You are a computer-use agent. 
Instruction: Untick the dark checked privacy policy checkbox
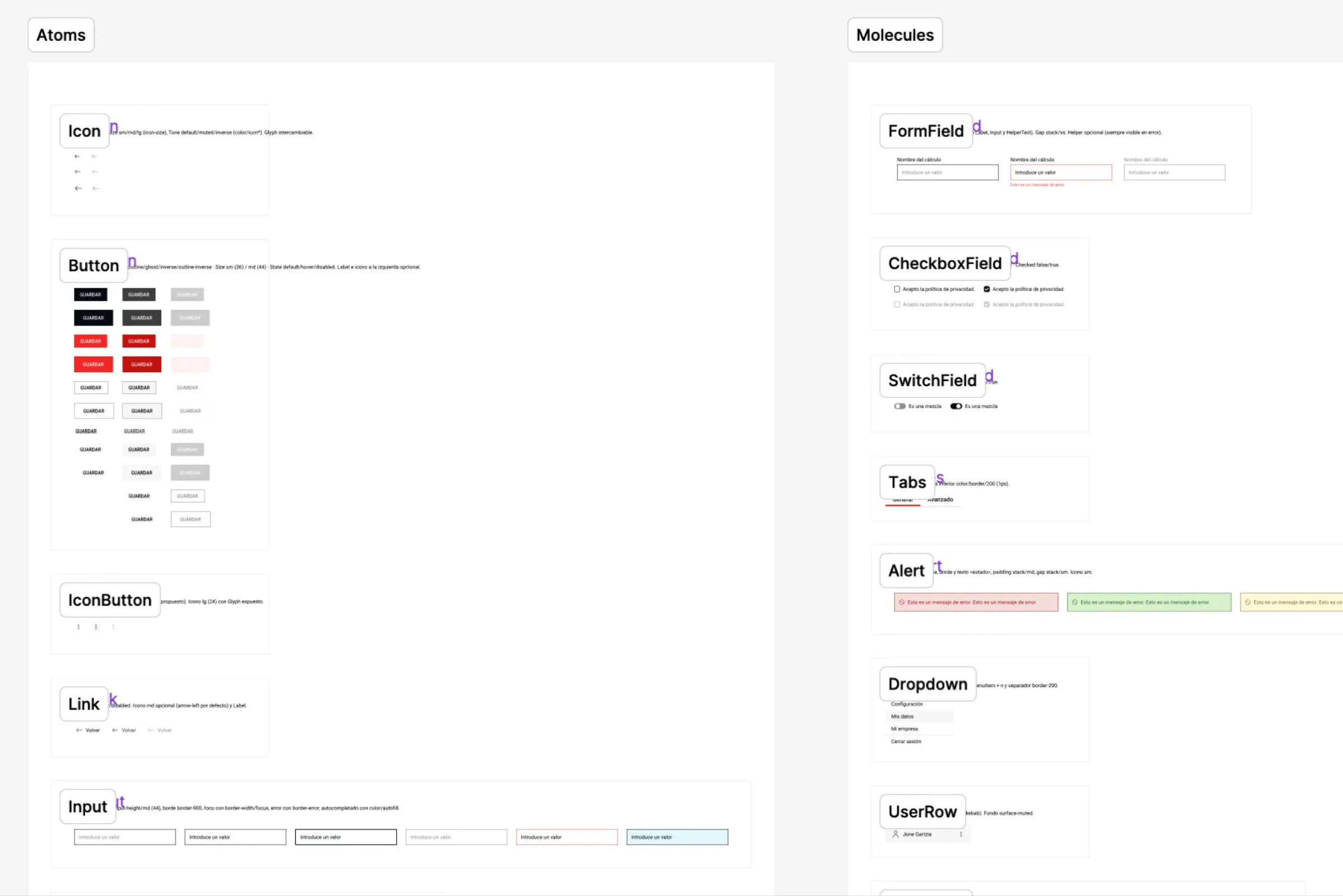pyautogui.click(x=987, y=289)
